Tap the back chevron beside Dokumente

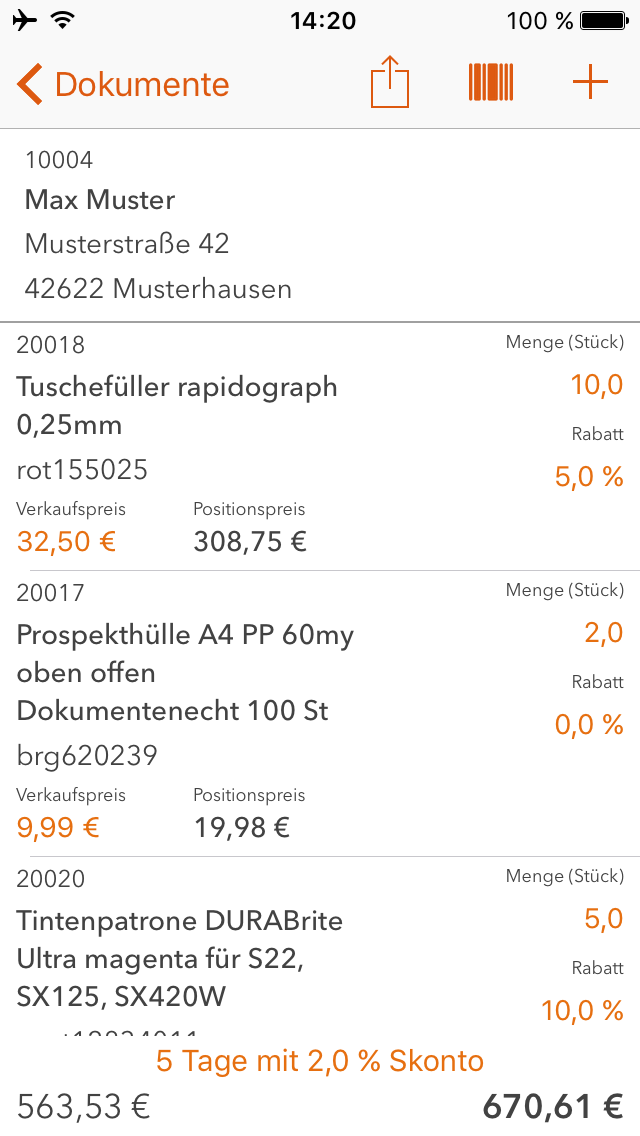point(27,84)
